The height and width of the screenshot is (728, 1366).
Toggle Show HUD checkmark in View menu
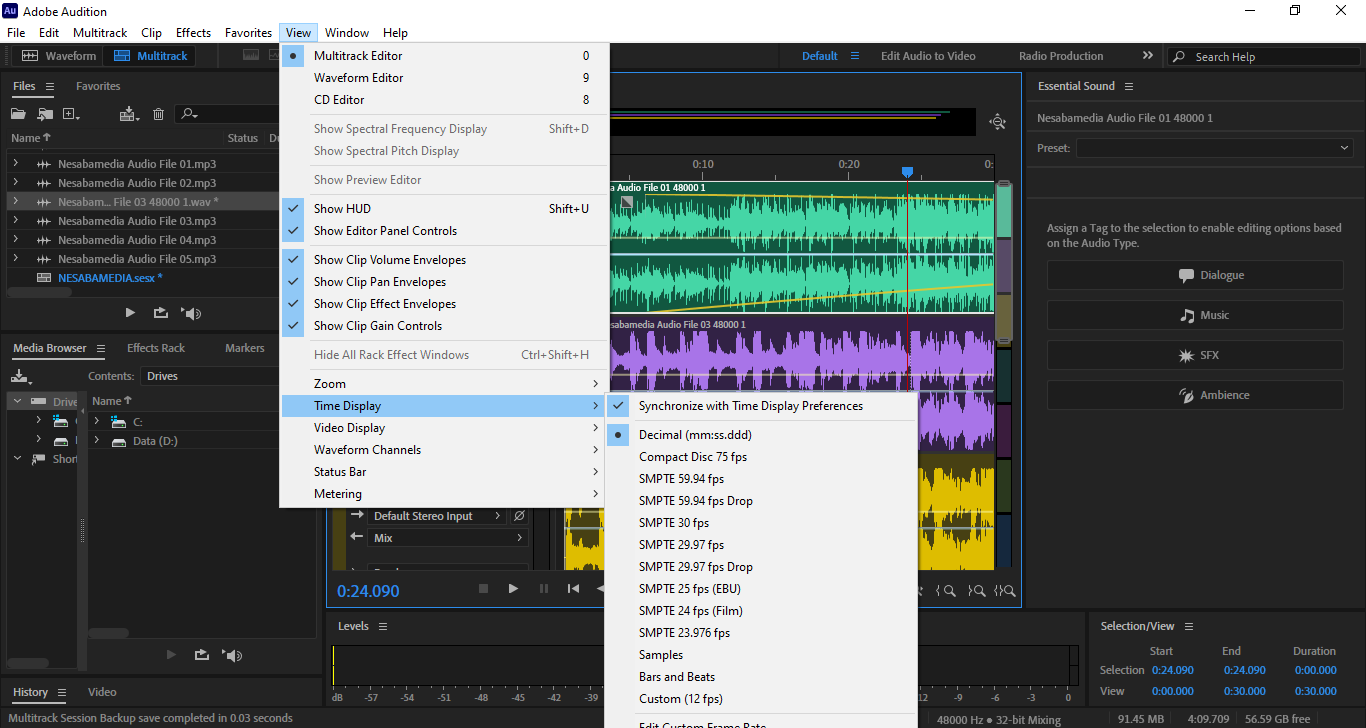(x=342, y=209)
